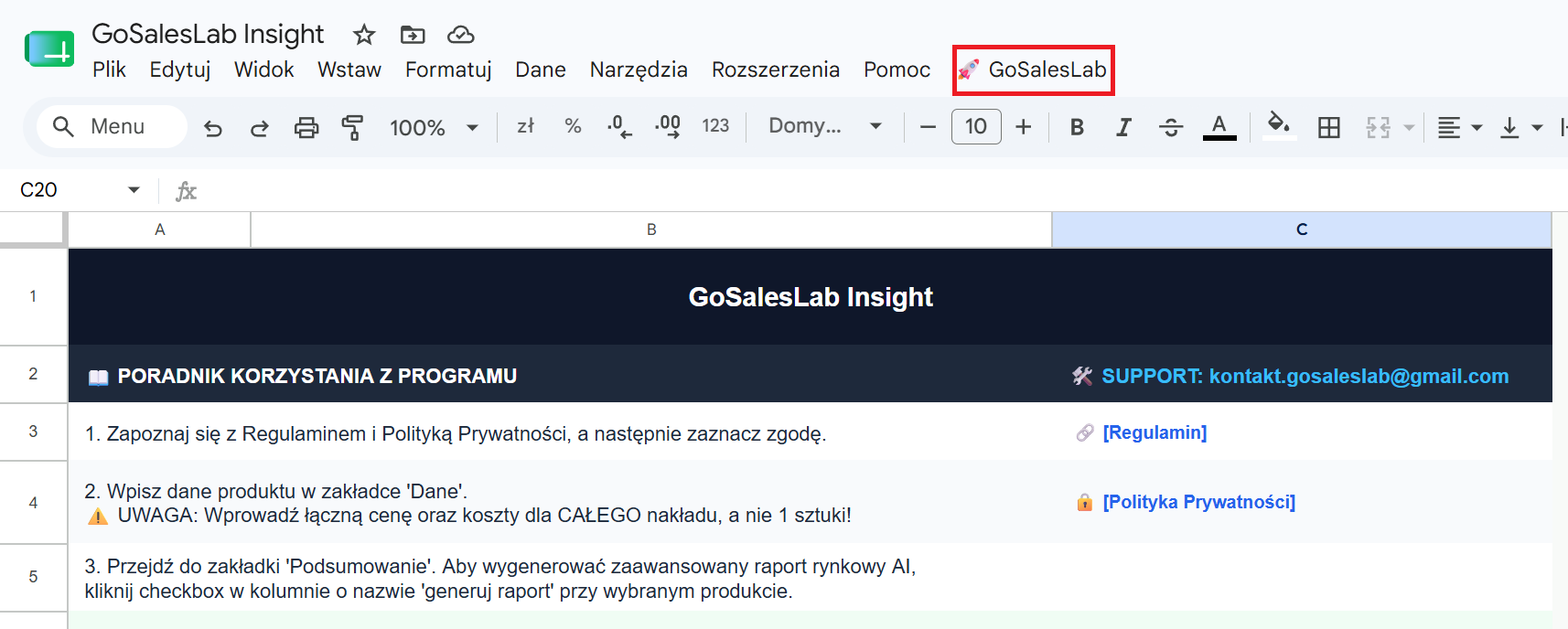Check the cloud save status icon

pos(460,35)
